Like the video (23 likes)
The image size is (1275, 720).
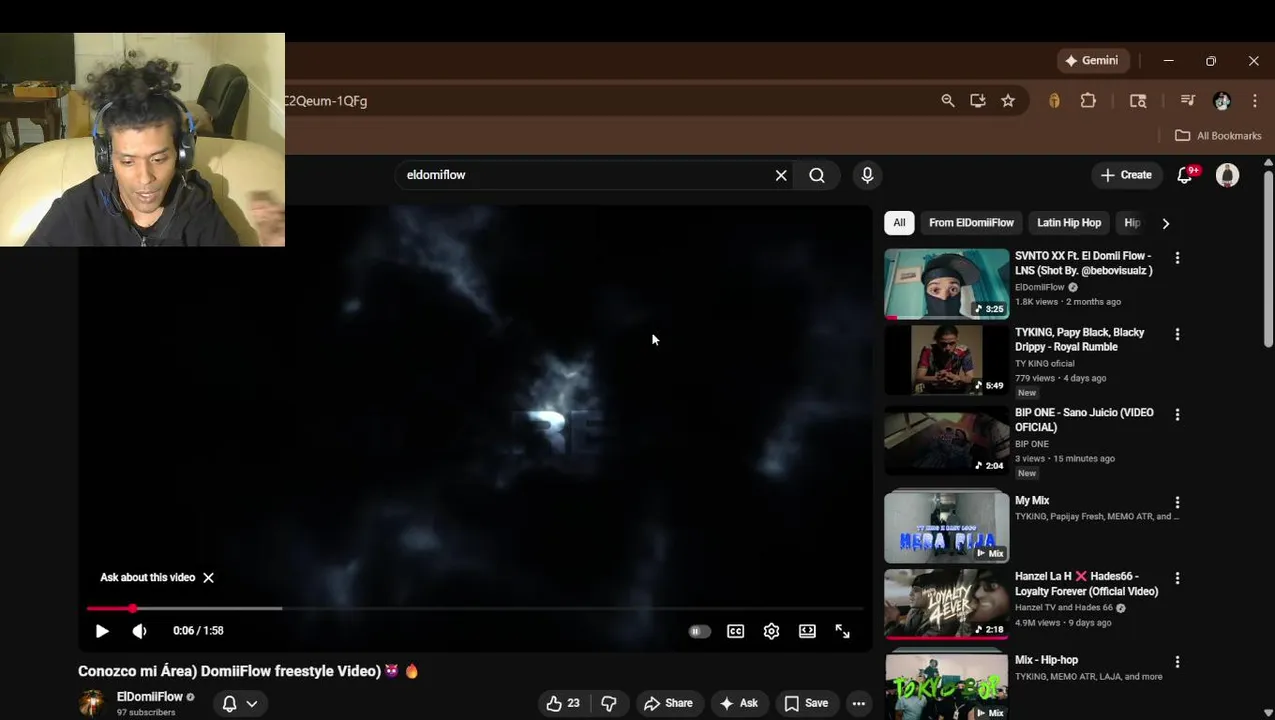point(563,704)
